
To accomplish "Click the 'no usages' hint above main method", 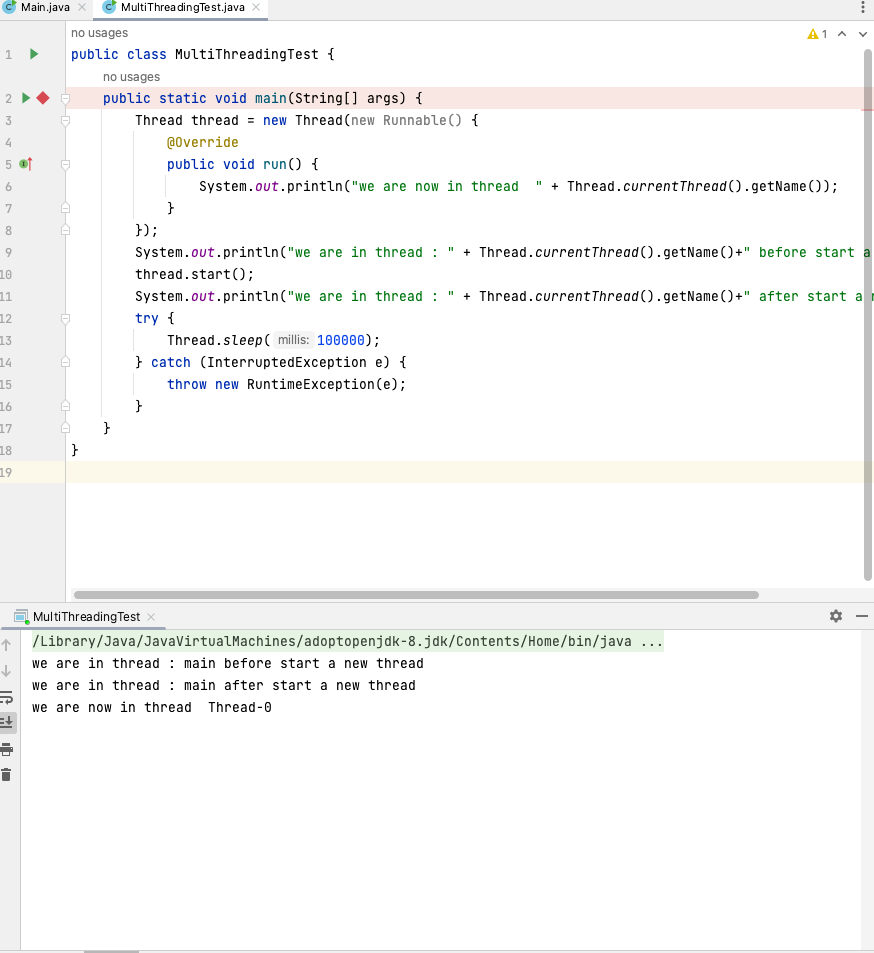I will pyautogui.click(x=131, y=77).
